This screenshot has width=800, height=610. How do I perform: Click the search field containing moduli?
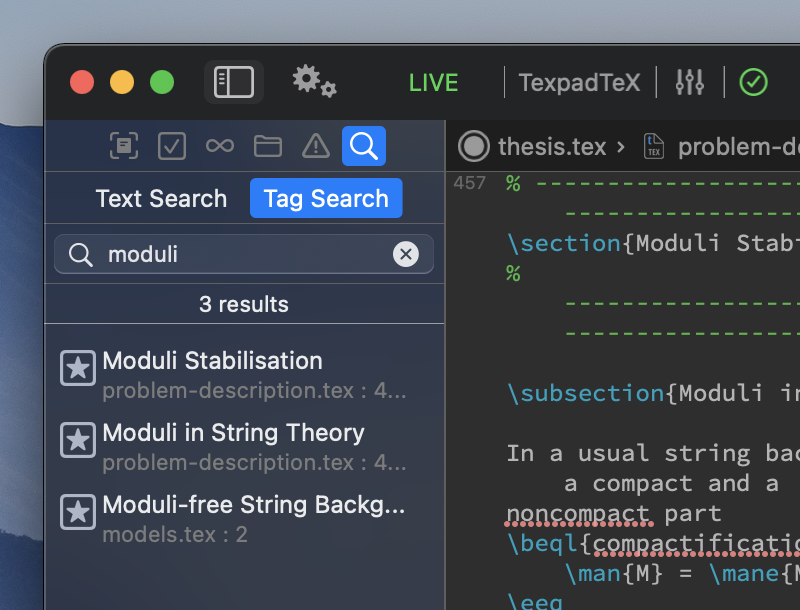[244, 254]
